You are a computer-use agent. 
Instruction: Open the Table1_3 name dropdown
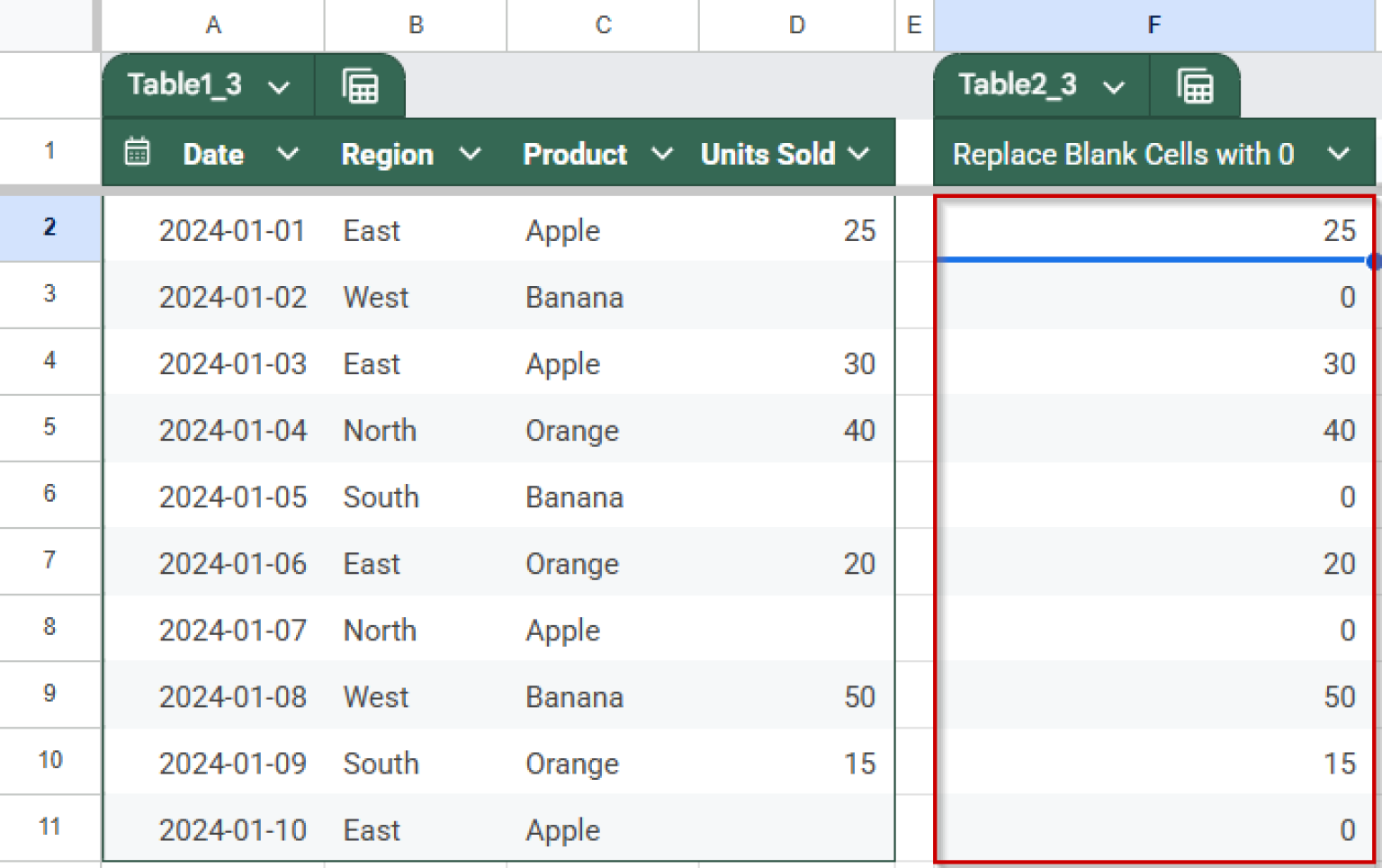point(279,85)
